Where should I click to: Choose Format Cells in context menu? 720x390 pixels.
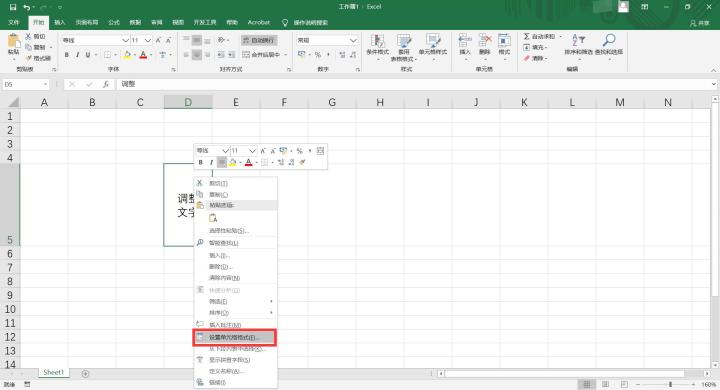[x=235, y=337]
